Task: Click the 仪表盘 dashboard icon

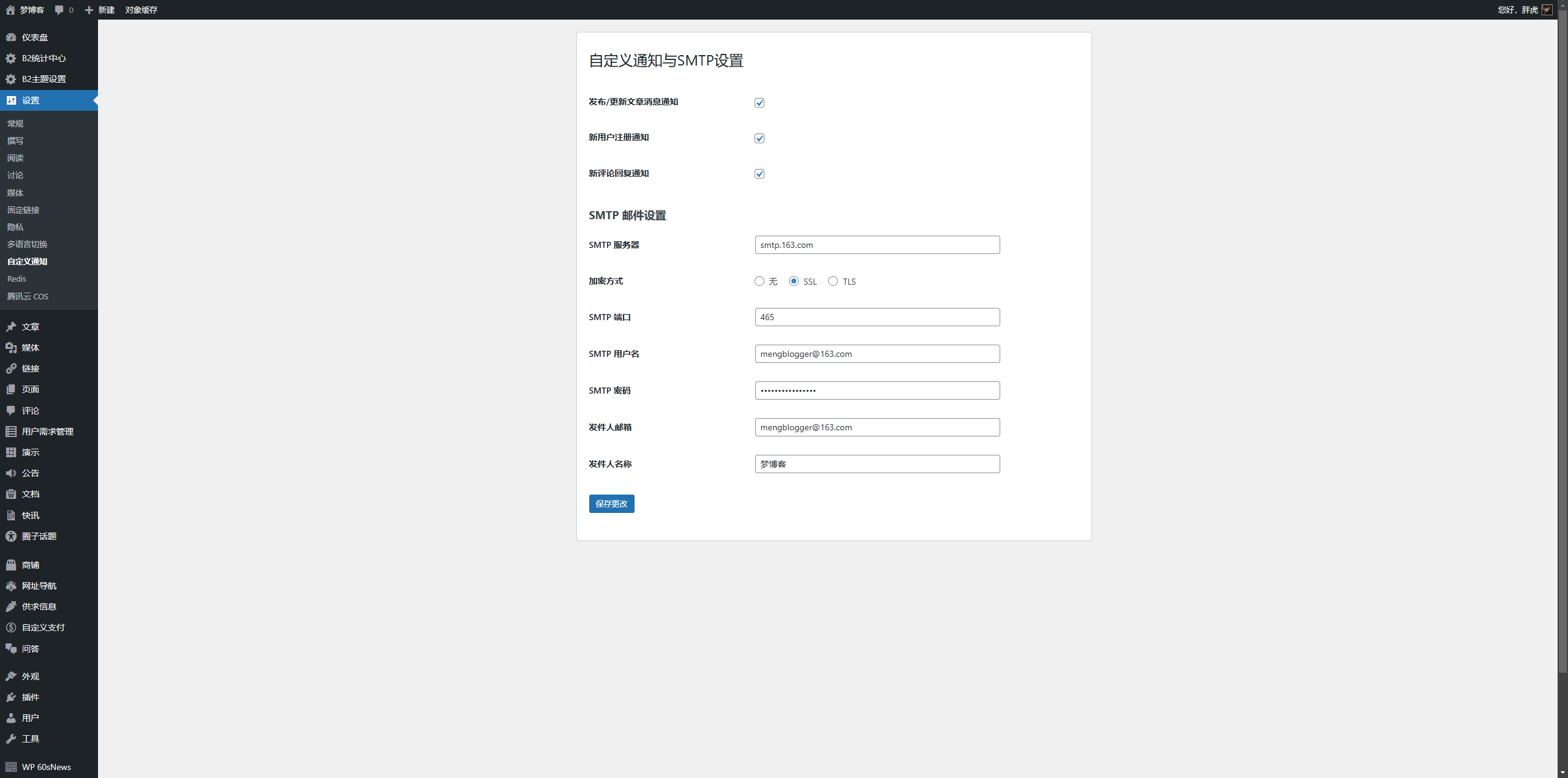Action: pyautogui.click(x=11, y=37)
